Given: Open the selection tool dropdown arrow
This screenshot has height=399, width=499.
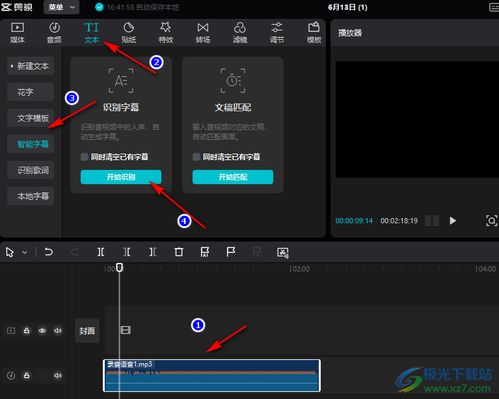Looking at the screenshot, I should coord(25,252).
